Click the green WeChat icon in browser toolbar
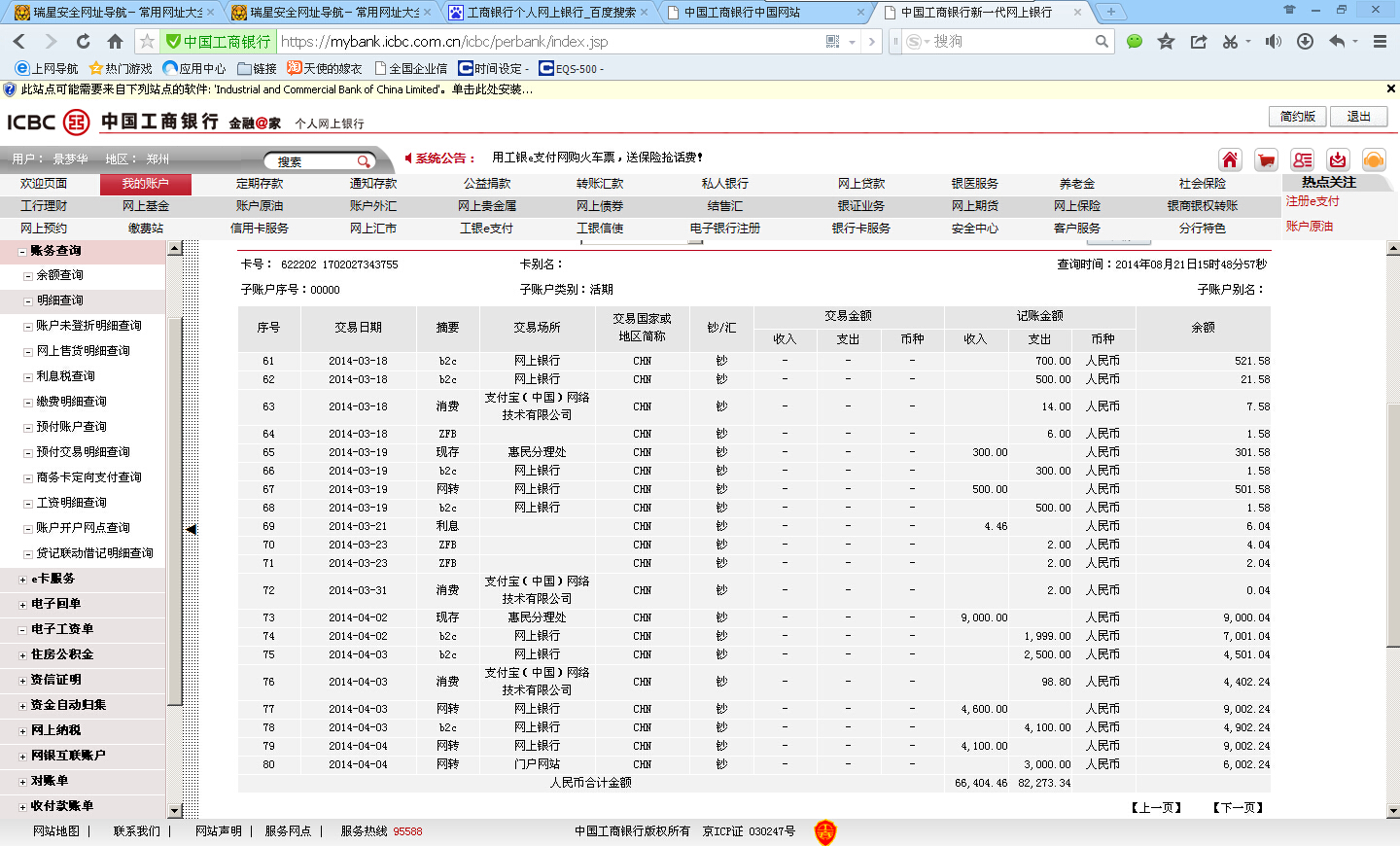This screenshot has height=846, width=1400. [x=1135, y=42]
